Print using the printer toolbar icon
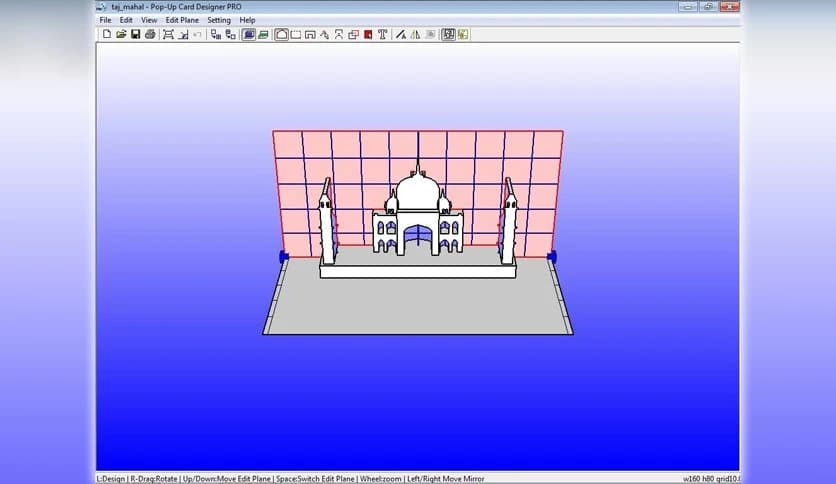This screenshot has width=836, height=484. click(150, 35)
